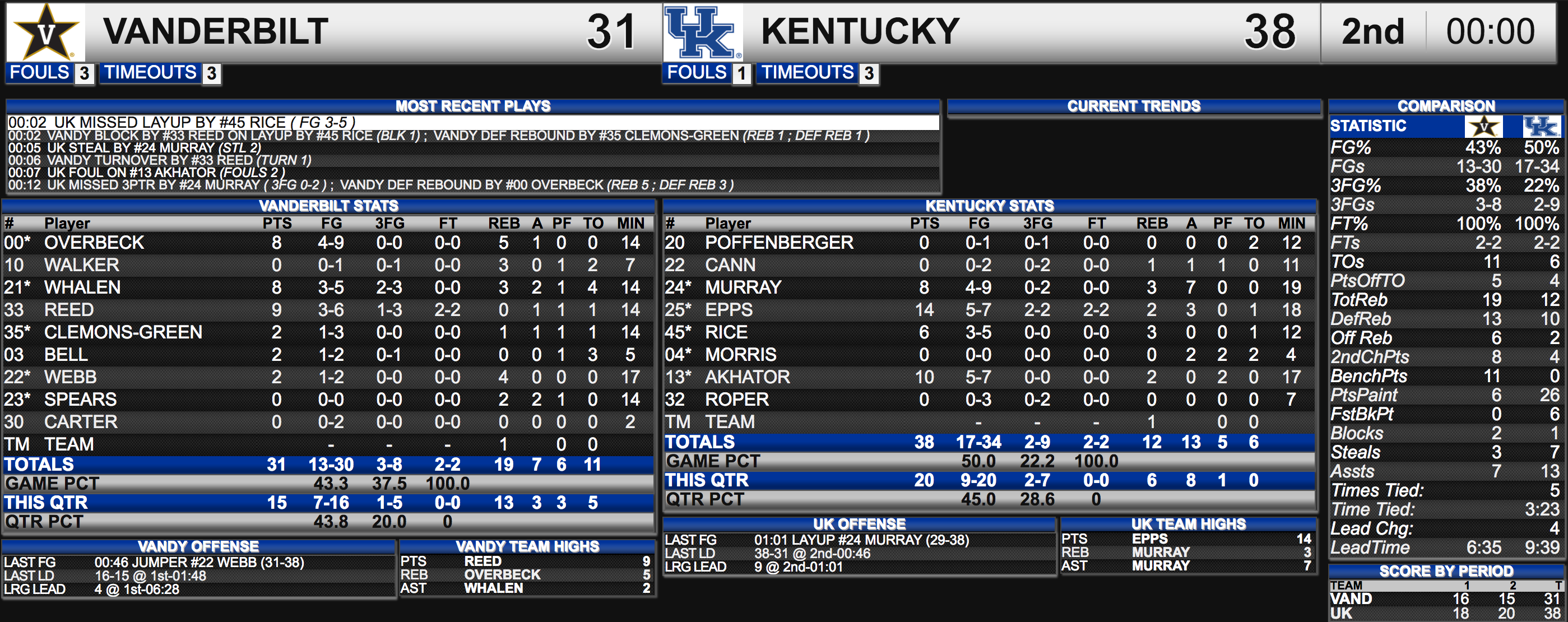Select the Kentucky logo in Comparison panel

[x=1541, y=126]
